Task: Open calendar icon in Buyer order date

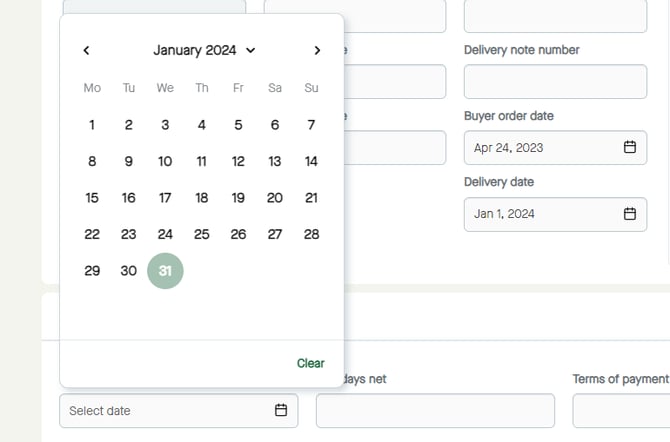Action: coord(630,147)
